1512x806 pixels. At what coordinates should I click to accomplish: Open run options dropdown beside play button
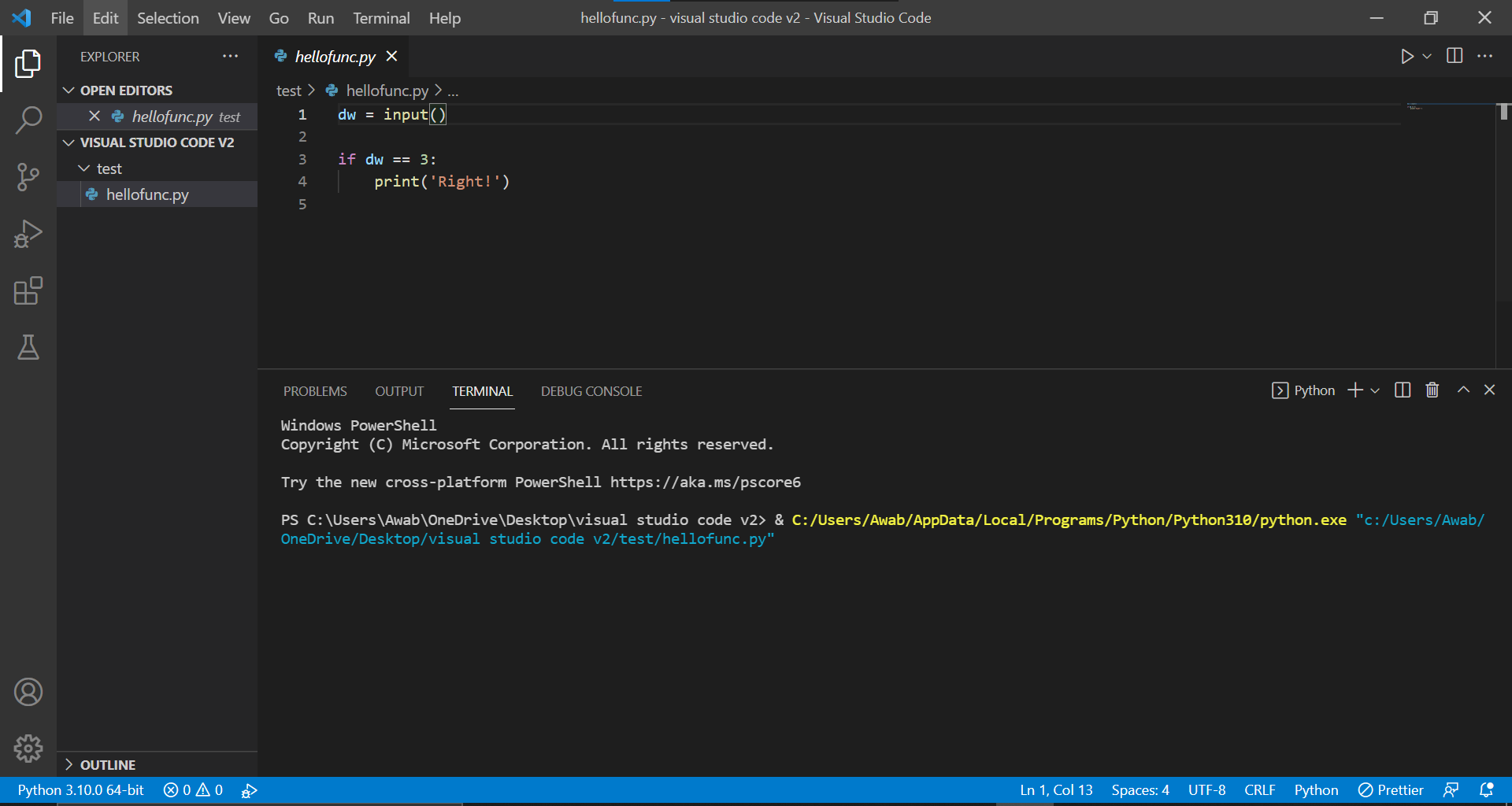1427,57
